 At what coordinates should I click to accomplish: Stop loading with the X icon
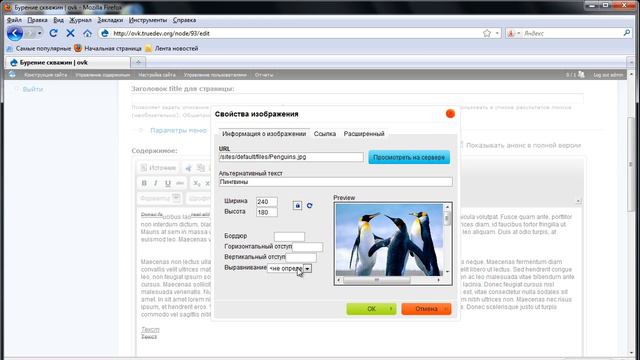[70, 33]
